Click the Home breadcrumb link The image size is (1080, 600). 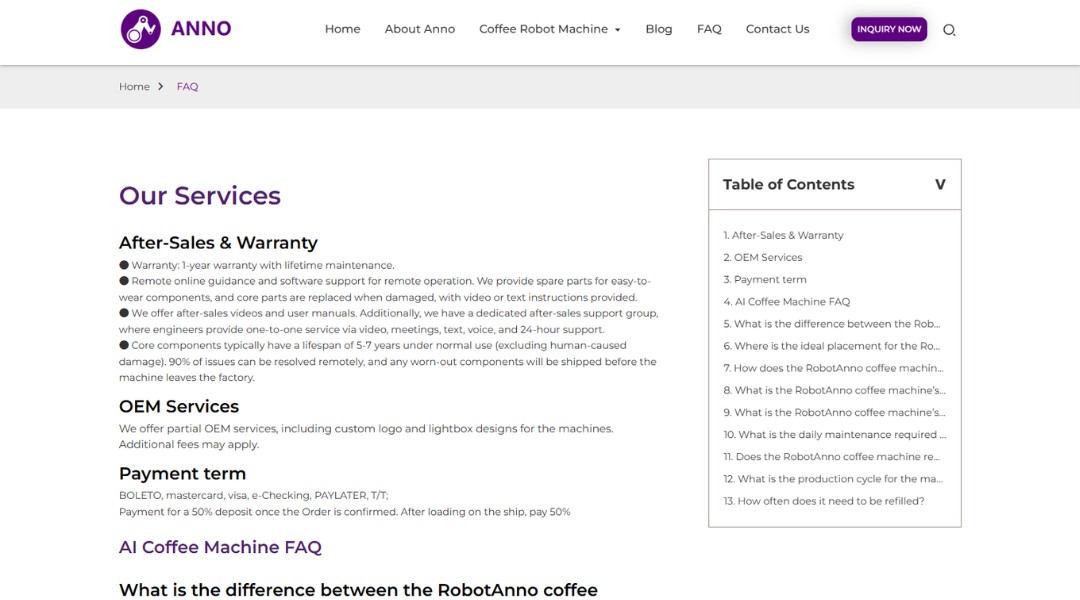[x=134, y=87]
